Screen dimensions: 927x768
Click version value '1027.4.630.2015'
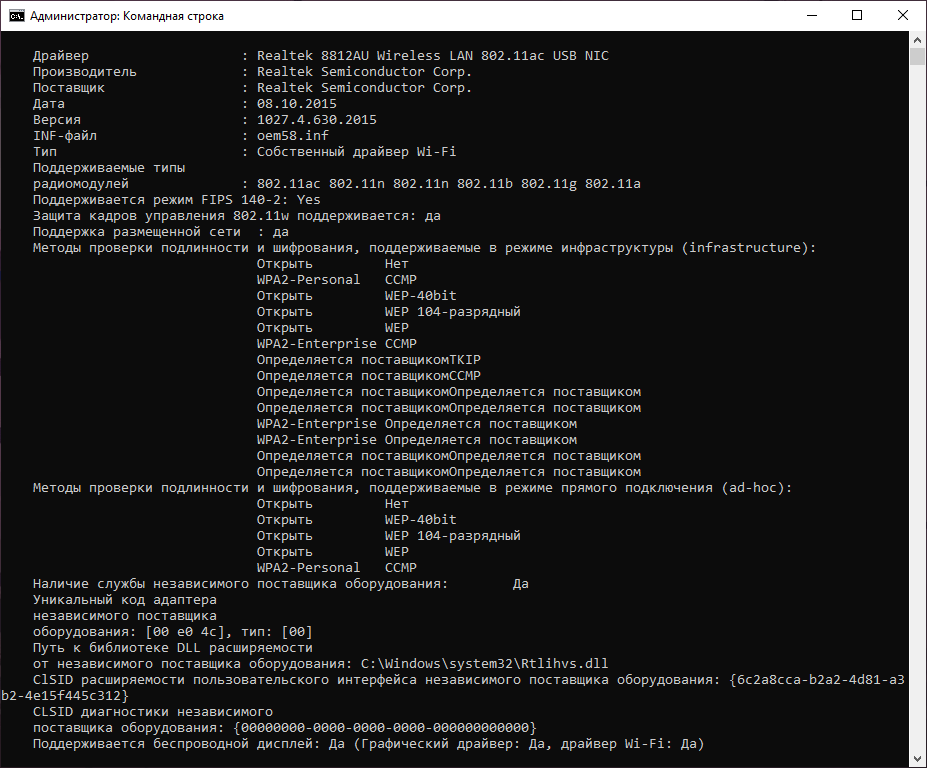(317, 119)
